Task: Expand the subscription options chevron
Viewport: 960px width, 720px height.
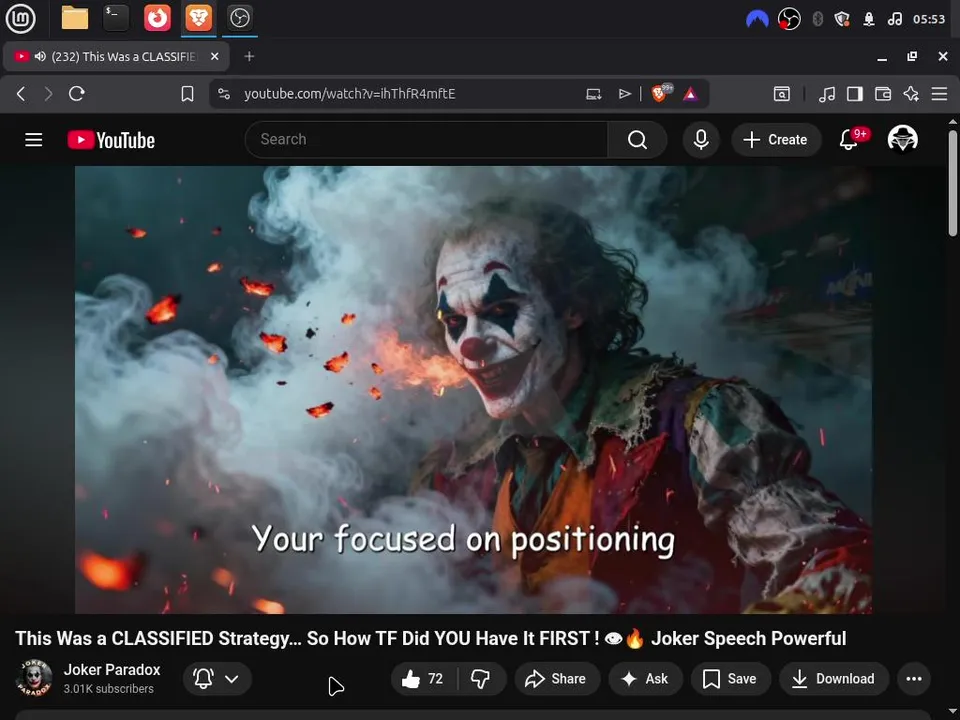Action: point(232,678)
